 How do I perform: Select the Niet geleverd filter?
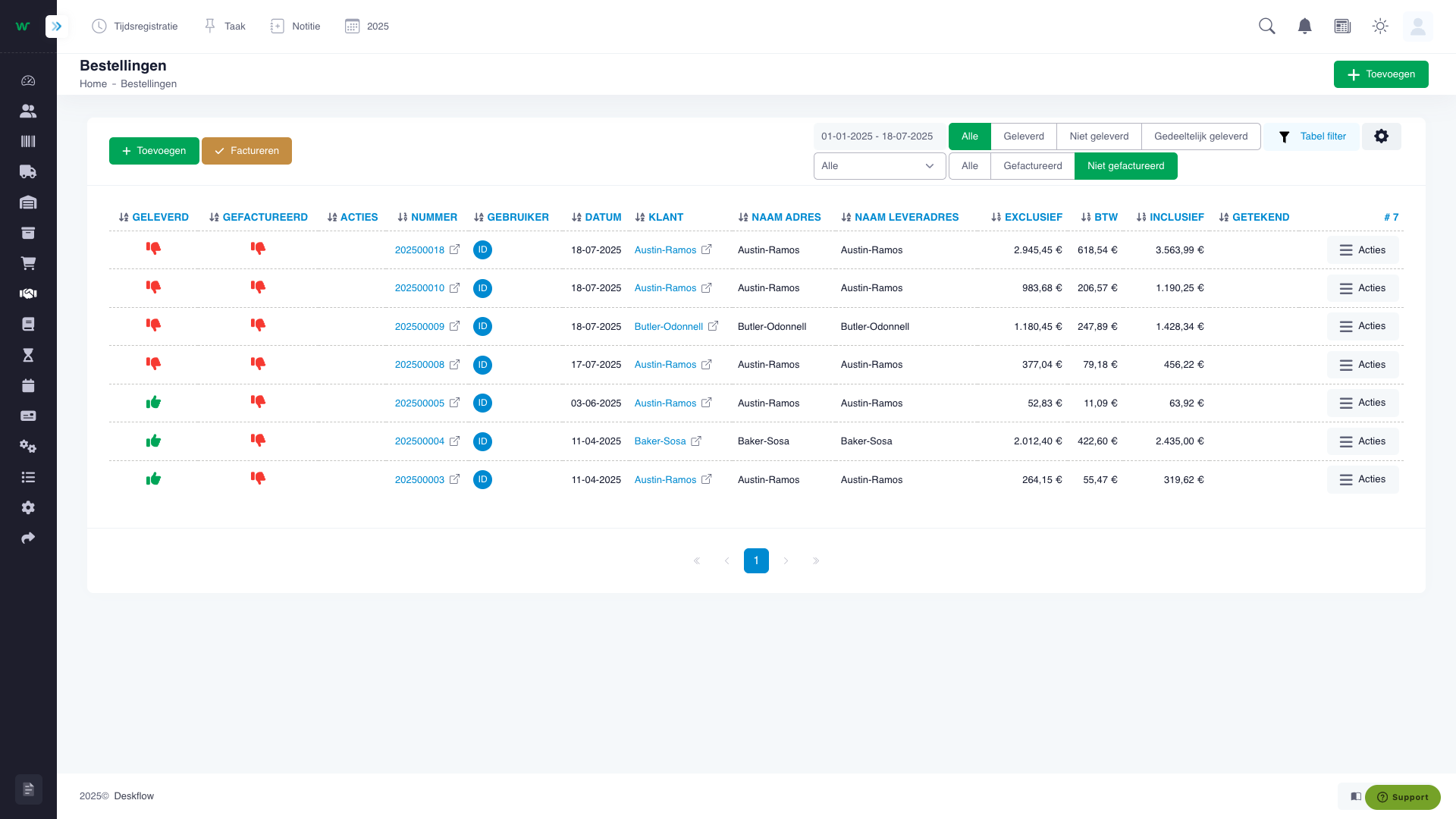coord(1099,136)
